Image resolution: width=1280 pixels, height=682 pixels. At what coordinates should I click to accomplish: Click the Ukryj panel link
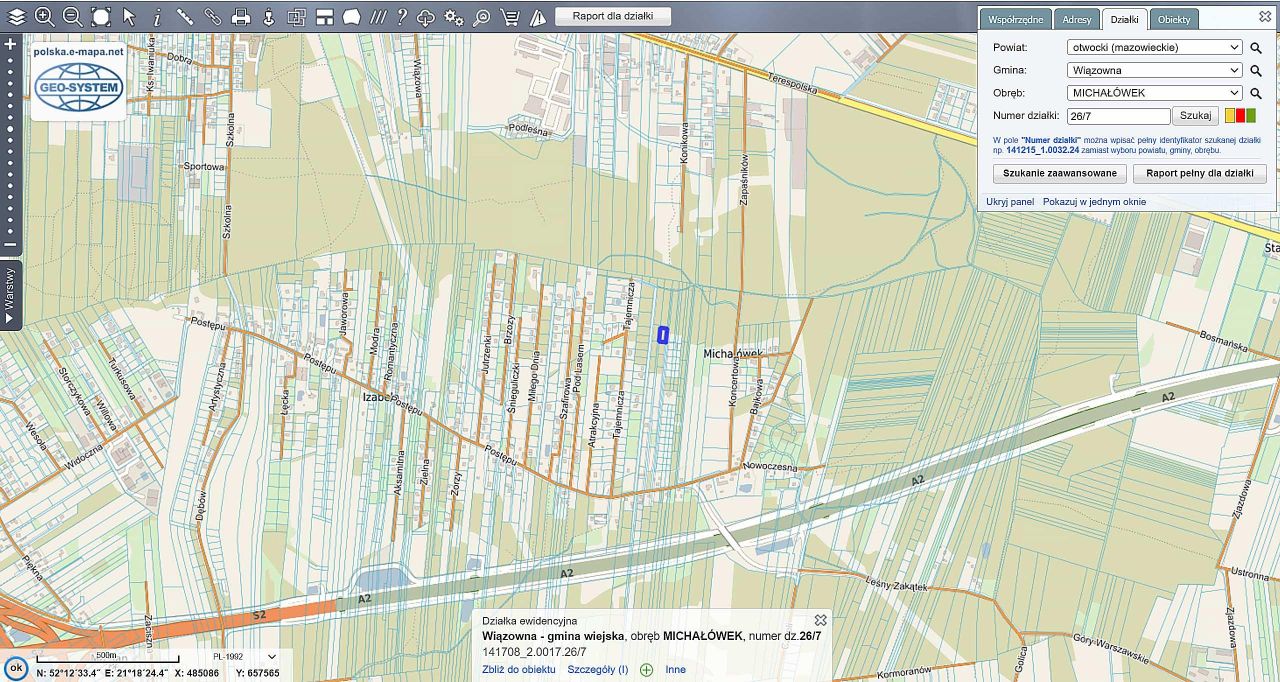(x=1010, y=202)
